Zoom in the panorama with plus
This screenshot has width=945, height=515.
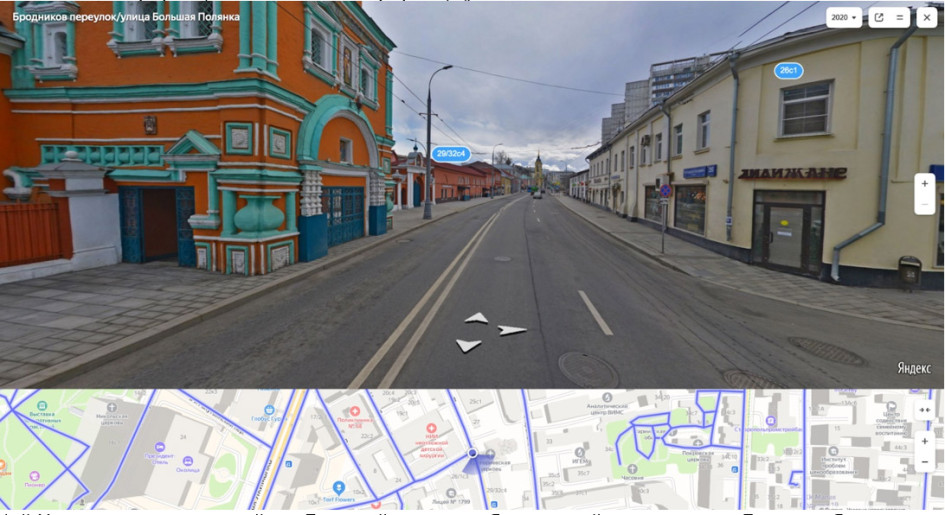pos(925,184)
